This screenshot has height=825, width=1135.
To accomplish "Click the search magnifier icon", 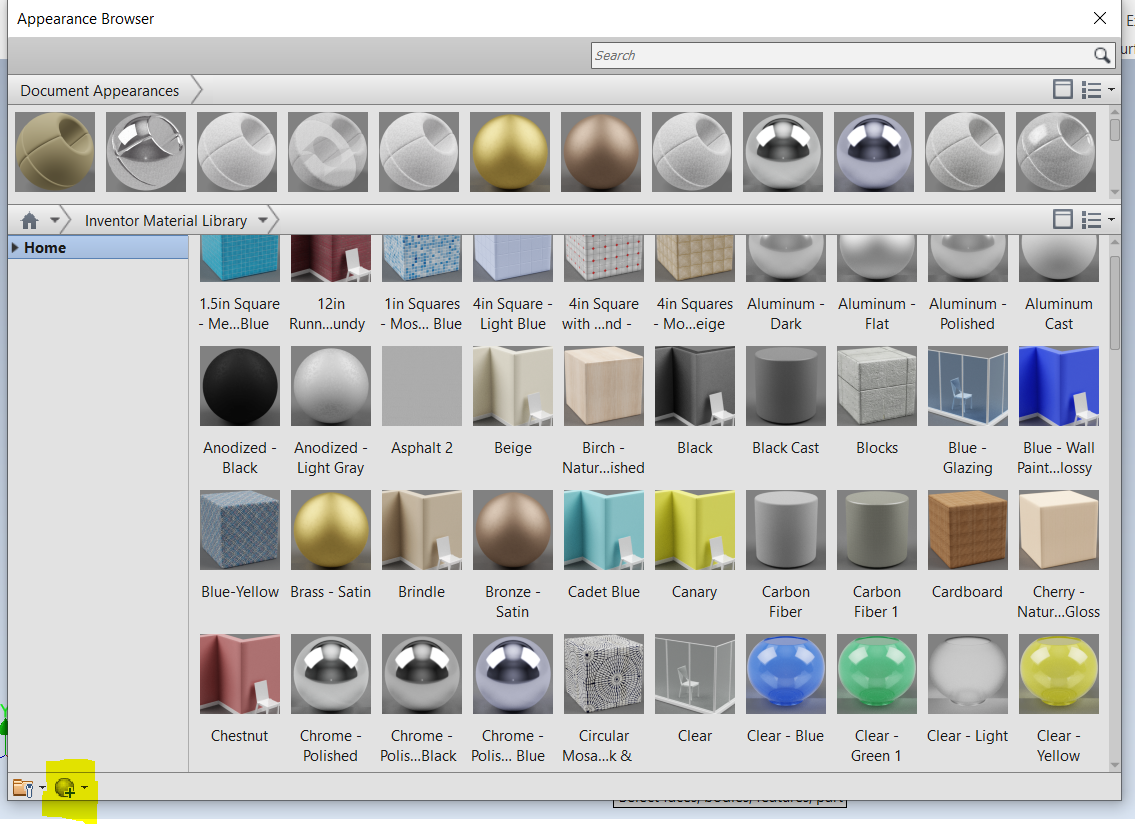I will point(1101,55).
